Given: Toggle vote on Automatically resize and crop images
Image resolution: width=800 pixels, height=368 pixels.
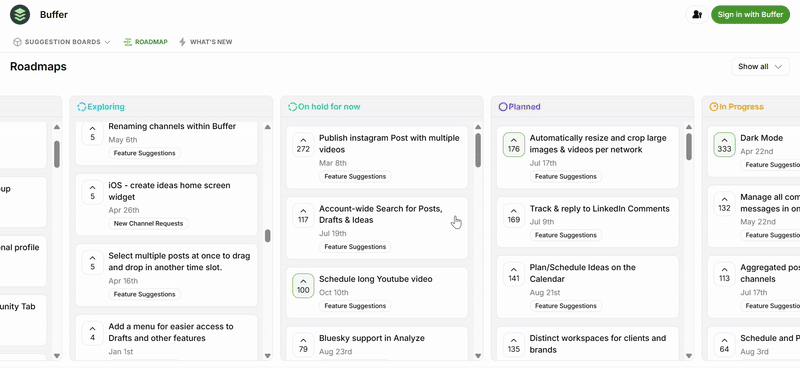Looking at the screenshot, I should (514, 144).
